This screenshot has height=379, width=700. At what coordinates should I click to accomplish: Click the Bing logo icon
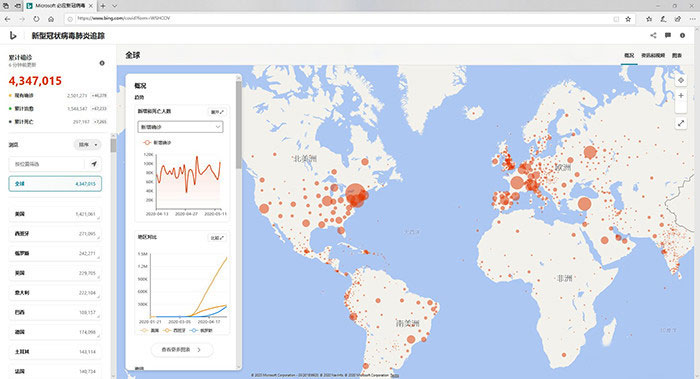click(13, 35)
